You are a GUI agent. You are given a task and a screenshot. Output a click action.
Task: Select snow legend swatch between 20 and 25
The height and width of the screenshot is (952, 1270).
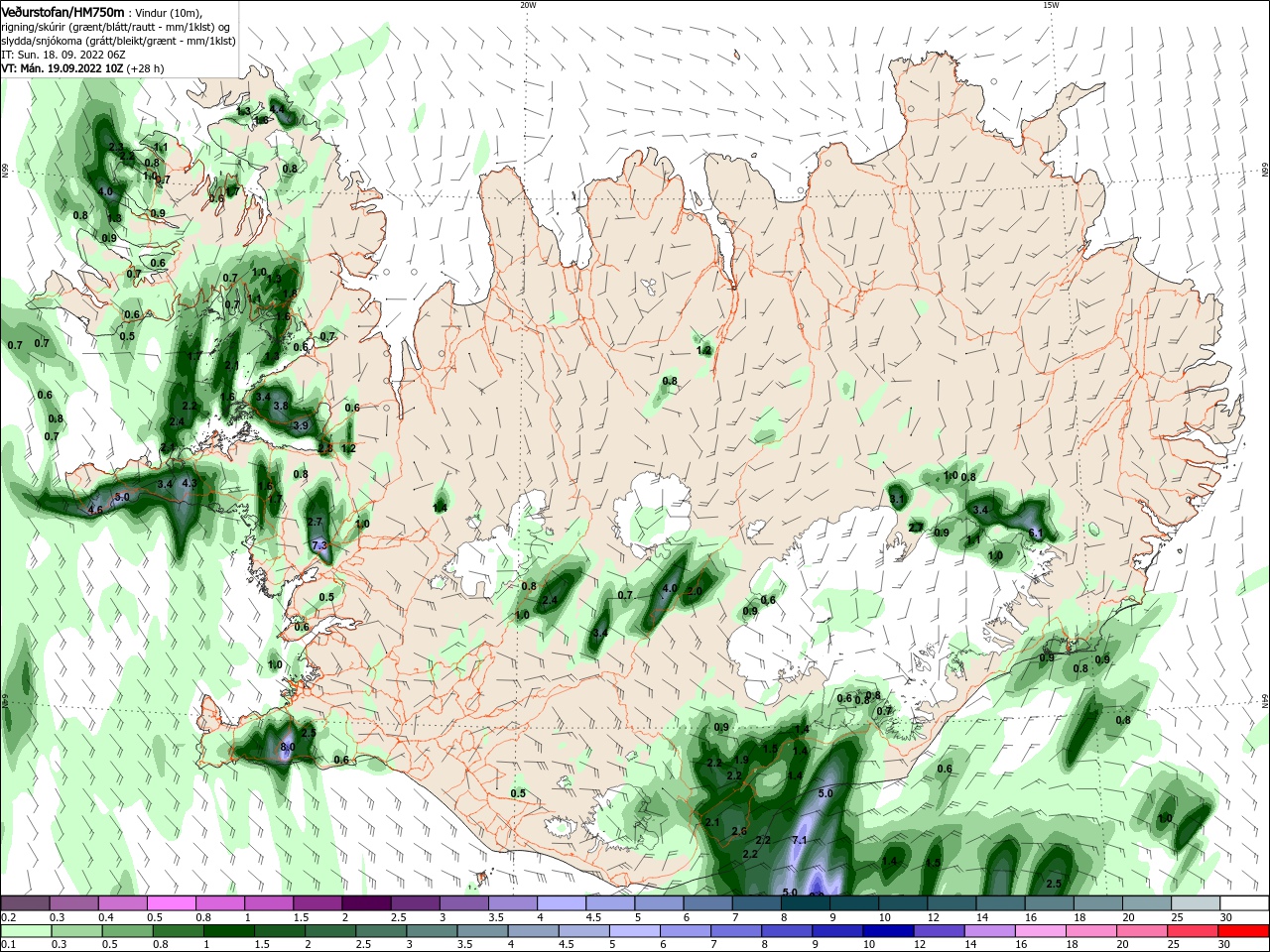click(x=1147, y=903)
